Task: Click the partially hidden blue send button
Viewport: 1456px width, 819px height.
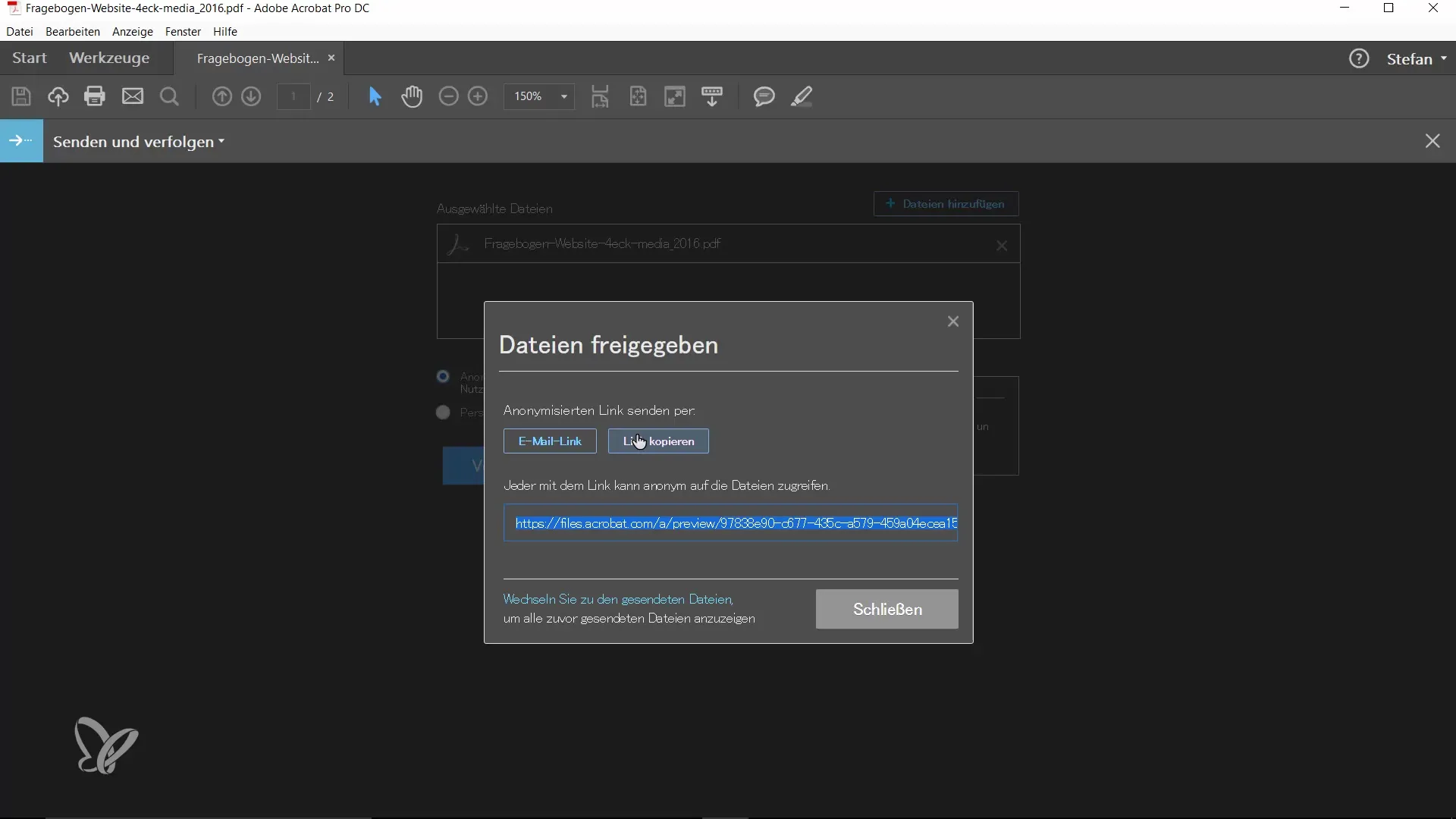Action: (x=463, y=466)
